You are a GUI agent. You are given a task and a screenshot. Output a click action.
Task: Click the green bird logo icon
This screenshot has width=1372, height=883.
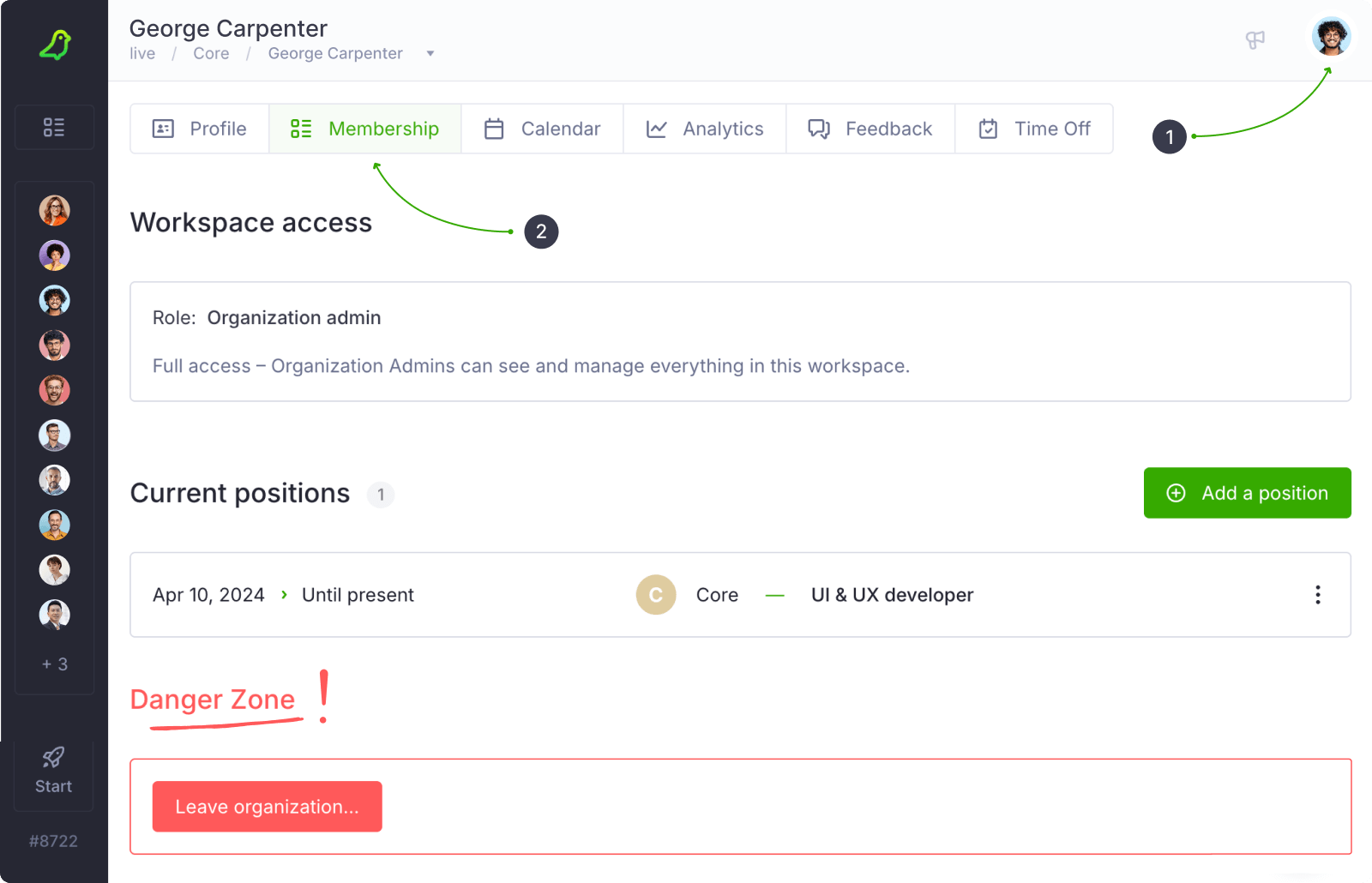click(x=55, y=45)
